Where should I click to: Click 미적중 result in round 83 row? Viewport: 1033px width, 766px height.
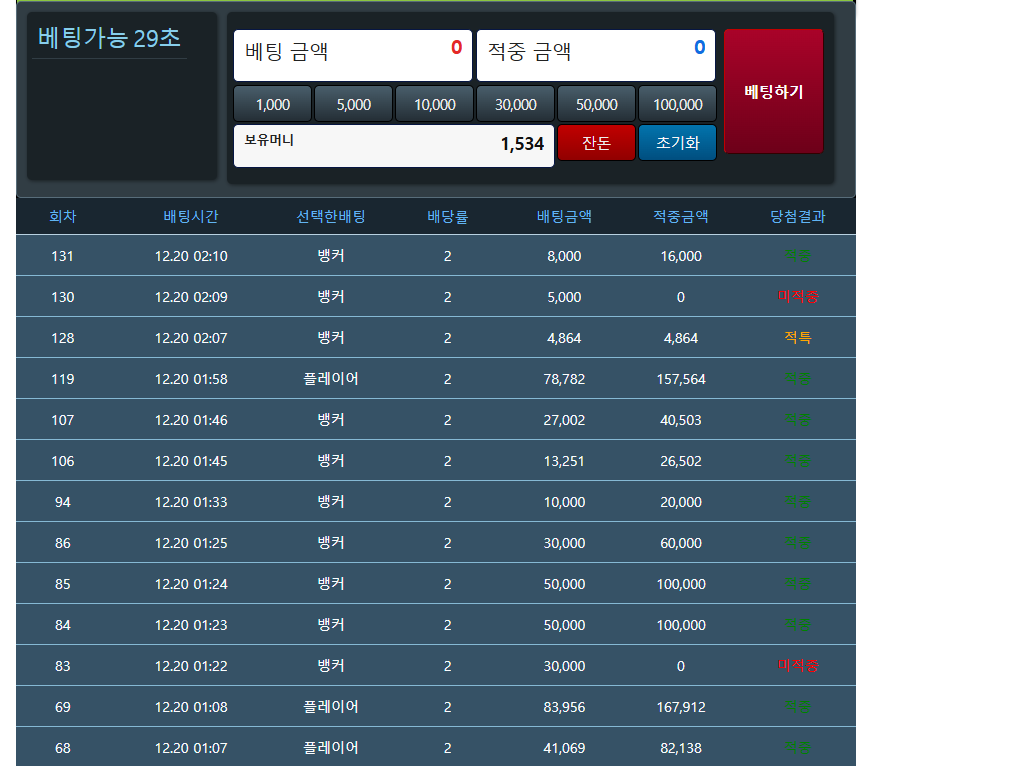coord(798,665)
